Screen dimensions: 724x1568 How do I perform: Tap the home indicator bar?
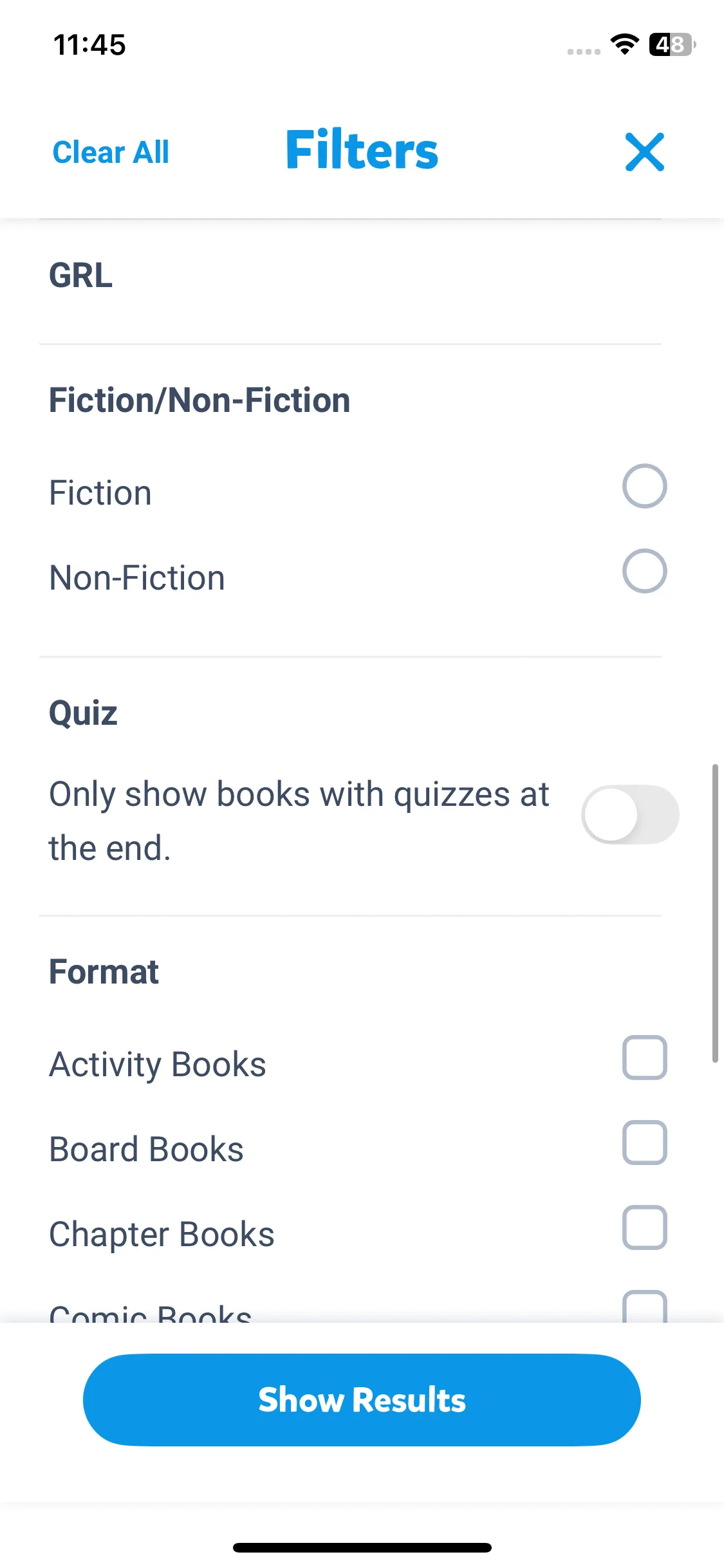(x=362, y=1547)
